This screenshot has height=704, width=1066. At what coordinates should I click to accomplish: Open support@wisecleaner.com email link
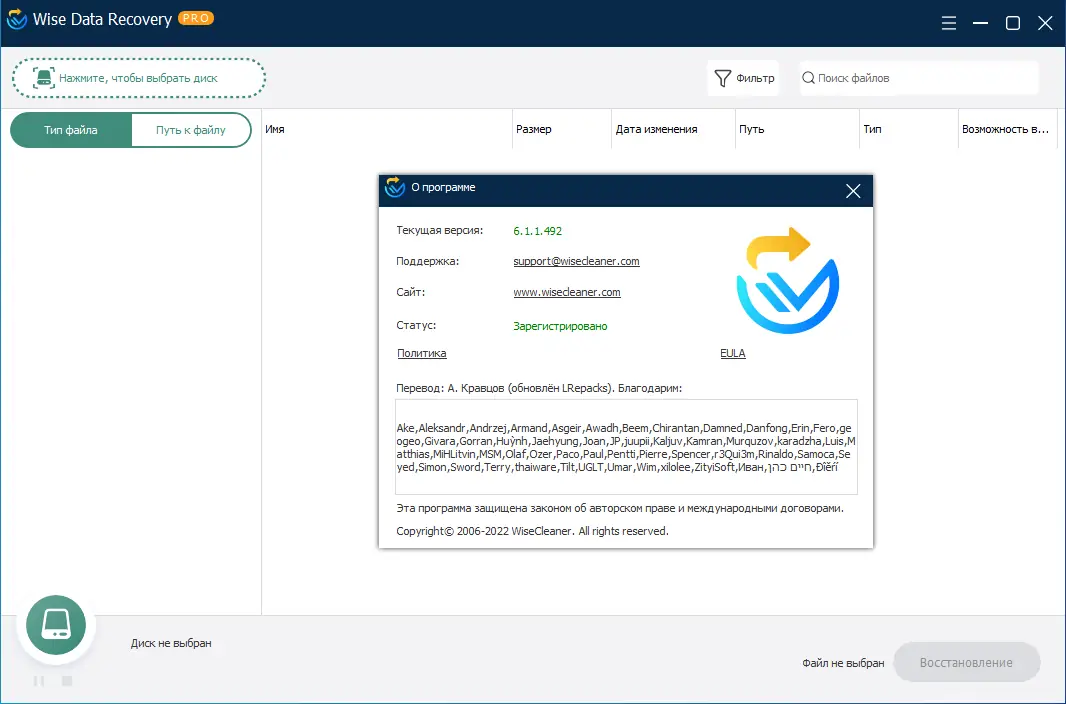coord(577,261)
